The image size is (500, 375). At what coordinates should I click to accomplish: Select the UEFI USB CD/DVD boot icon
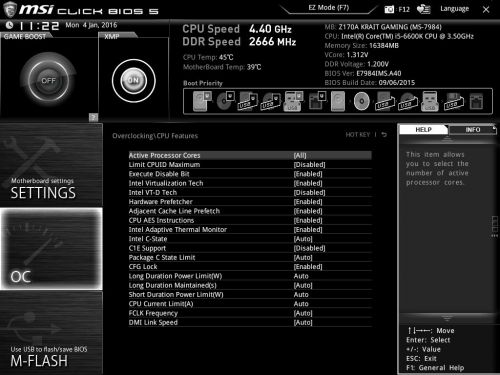270,102
